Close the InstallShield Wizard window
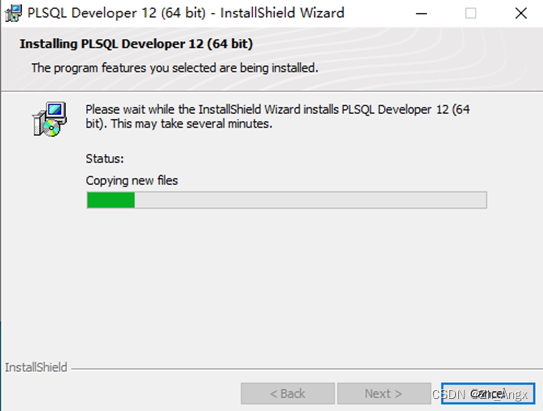This screenshot has height=411, width=543. (x=520, y=14)
